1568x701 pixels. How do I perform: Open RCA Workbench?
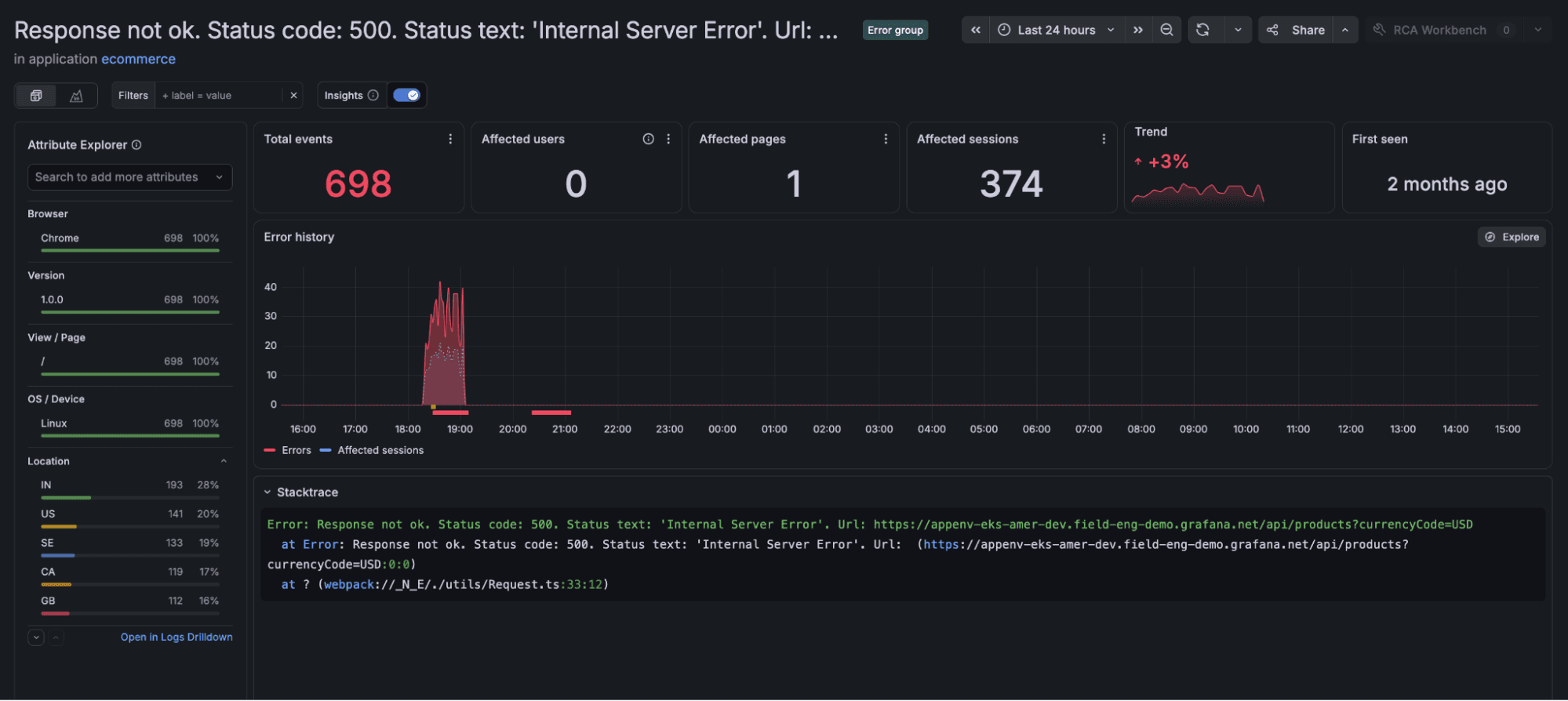(1441, 30)
